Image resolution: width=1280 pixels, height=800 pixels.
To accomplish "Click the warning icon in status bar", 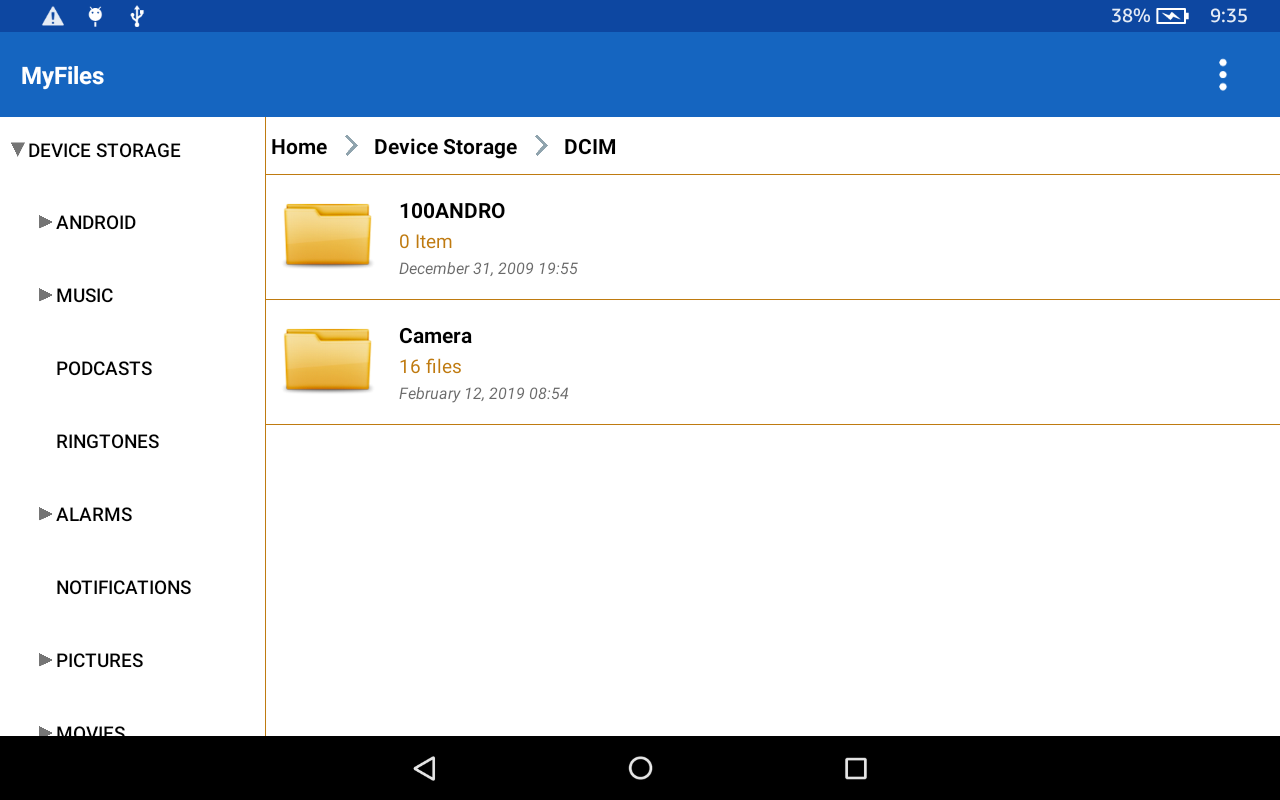I will click(x=51, y=15).
